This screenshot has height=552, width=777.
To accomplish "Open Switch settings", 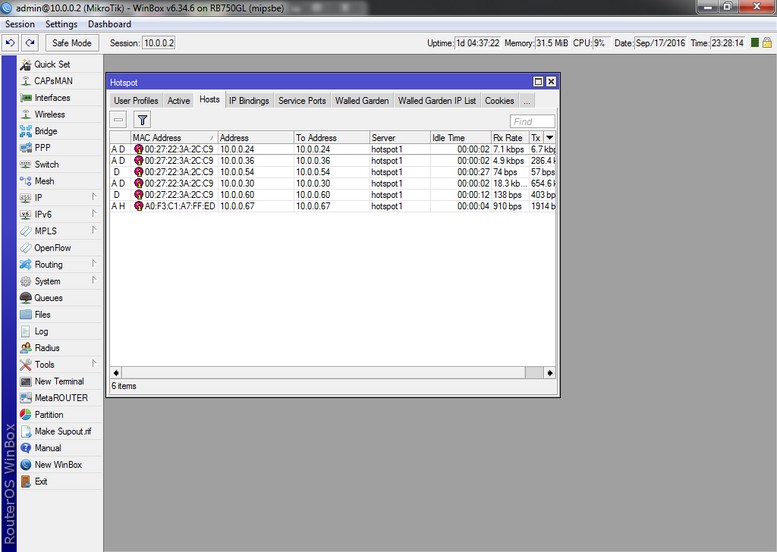I will 46,165.
